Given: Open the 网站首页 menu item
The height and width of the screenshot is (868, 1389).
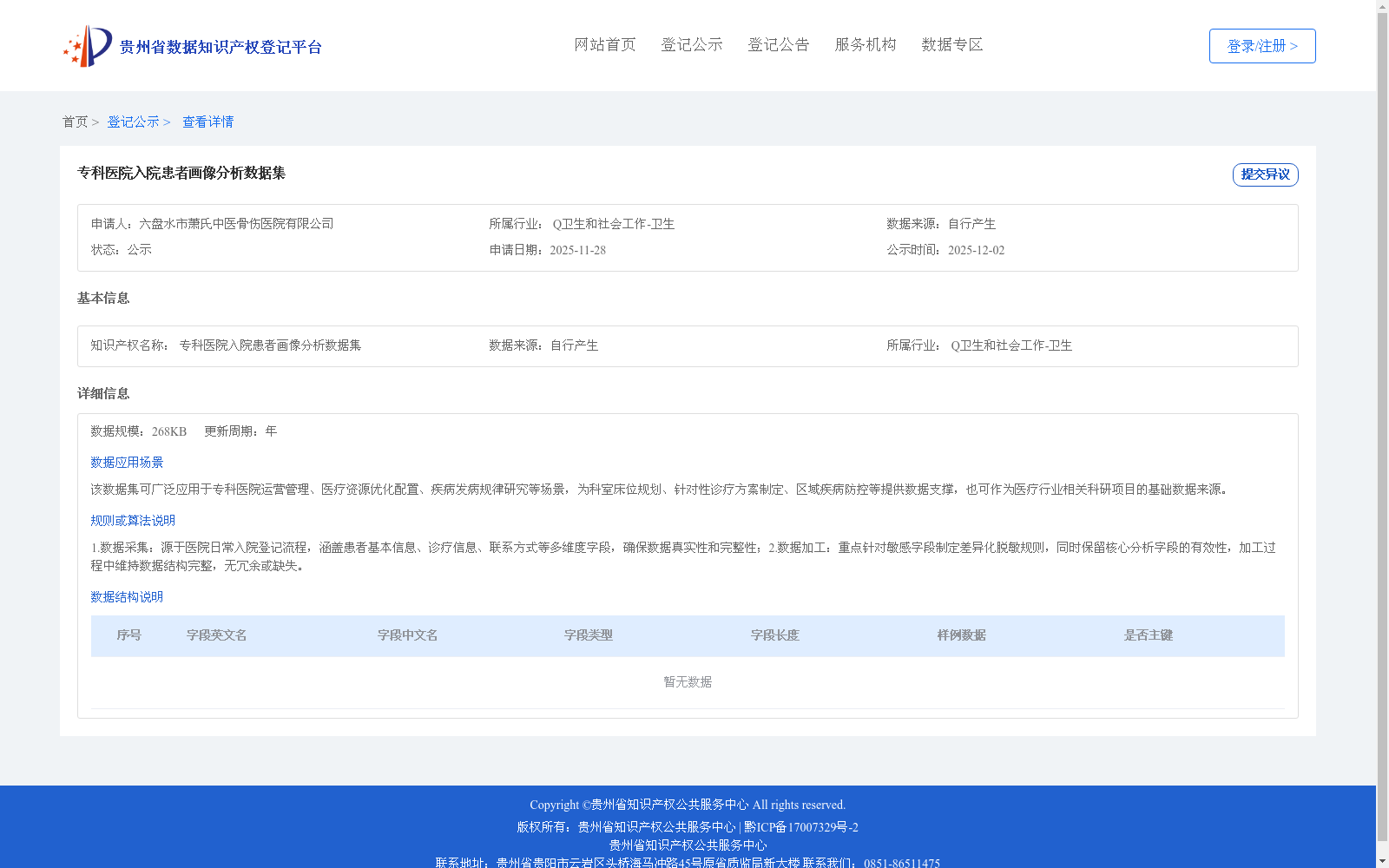Looking at the screenshot, I should [x=605, y=45].
